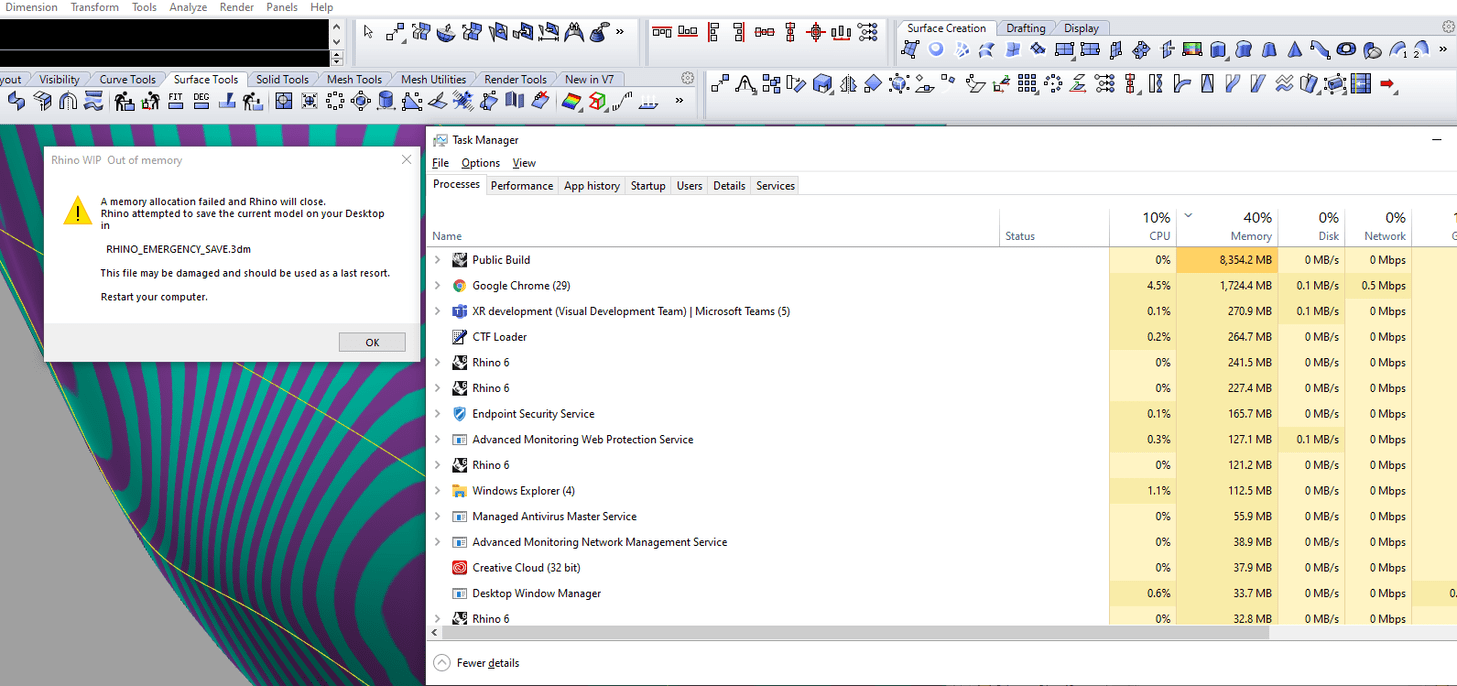Sort processes by the Disk column header
The height and width of the screenshot is (686, 1457).
pyautogui.click(x=1311, y=227)
